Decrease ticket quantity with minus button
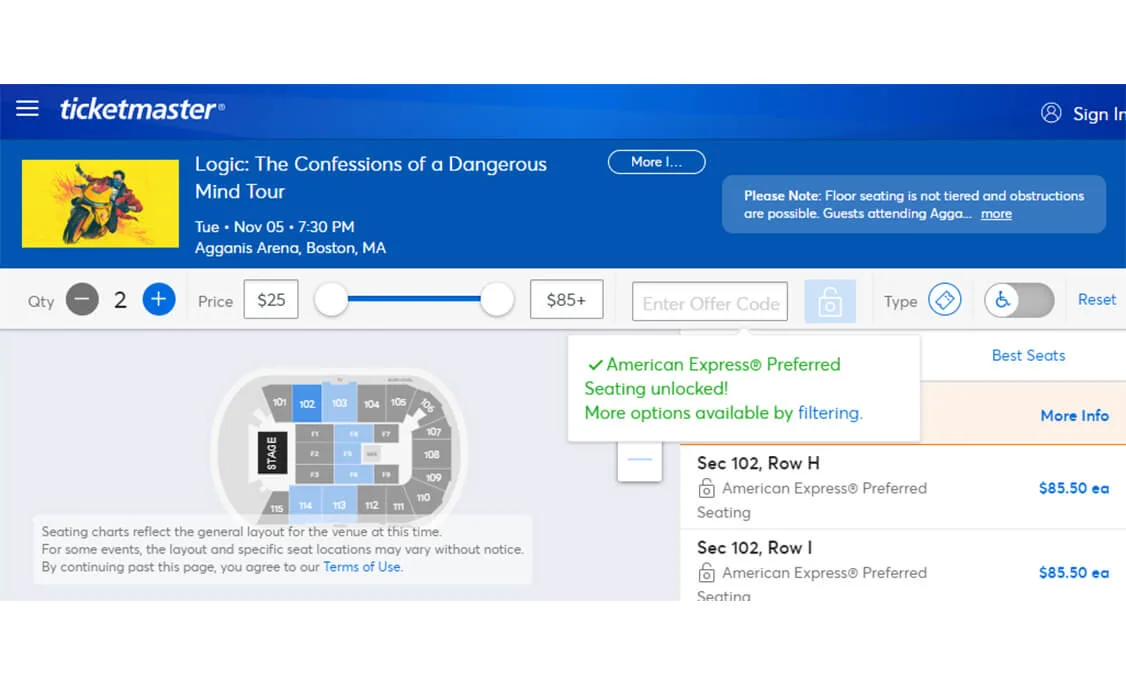 [82, 300]
